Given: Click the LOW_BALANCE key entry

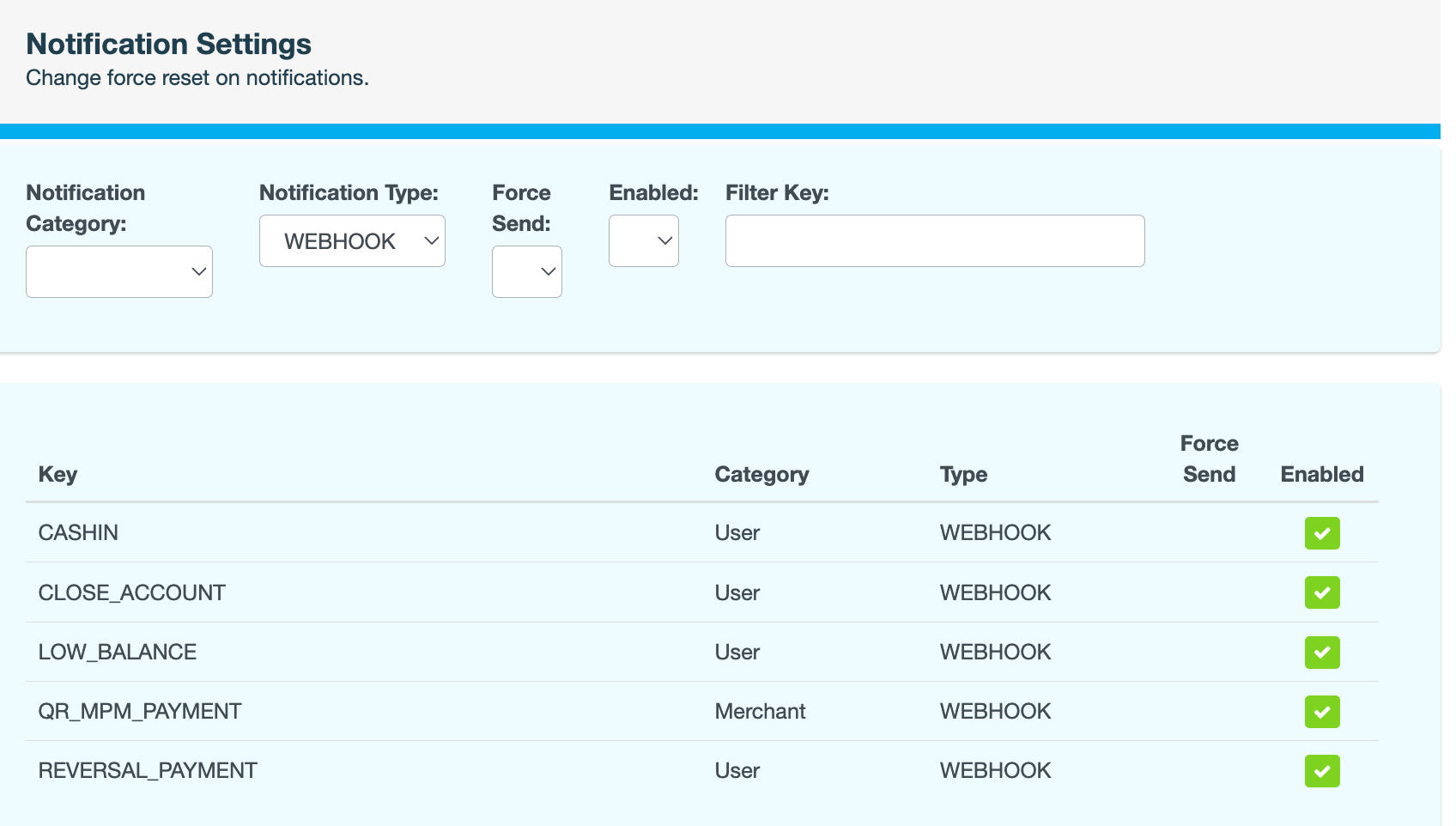Looking at the screenshot, I should [x=118, y=653].
